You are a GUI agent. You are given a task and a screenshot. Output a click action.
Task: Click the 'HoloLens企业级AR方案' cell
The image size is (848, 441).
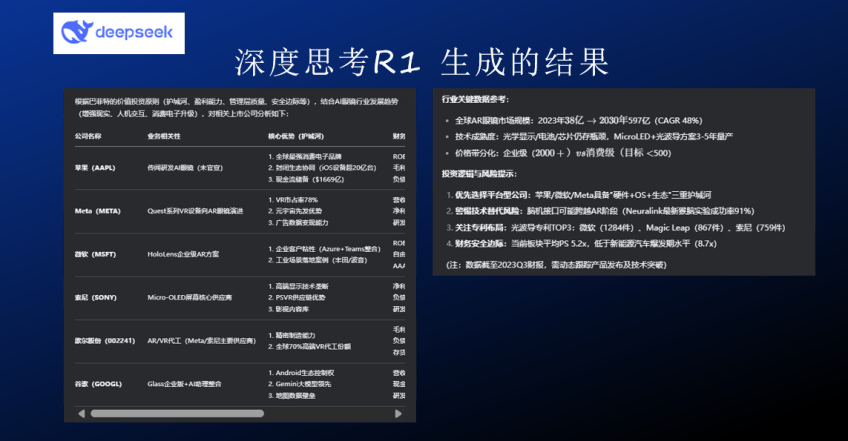tap(183, 254)
